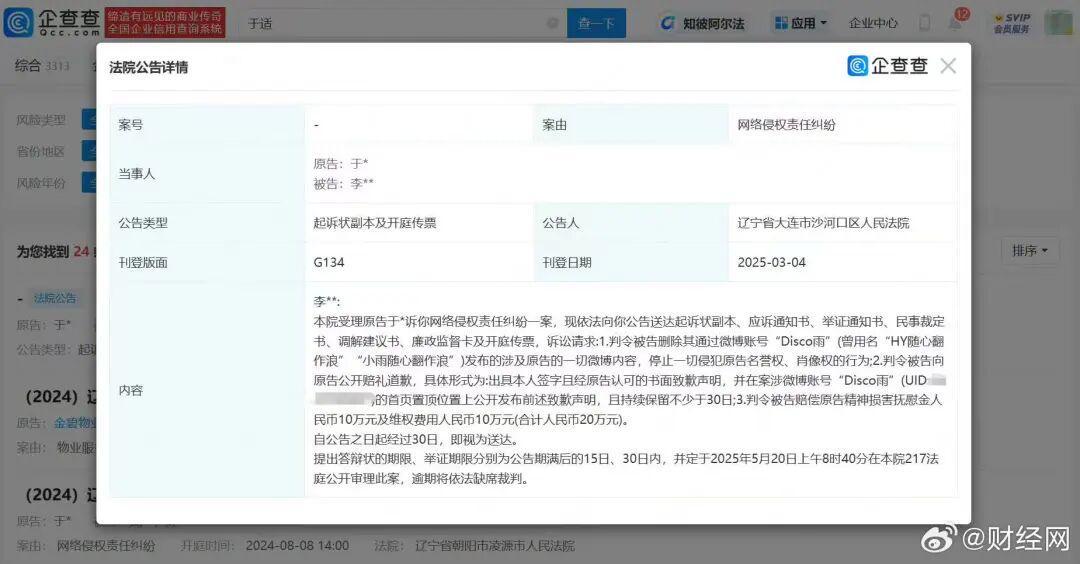Click the 法院公告 tag in background list
1080x564 pixels.
click(55, 298)
